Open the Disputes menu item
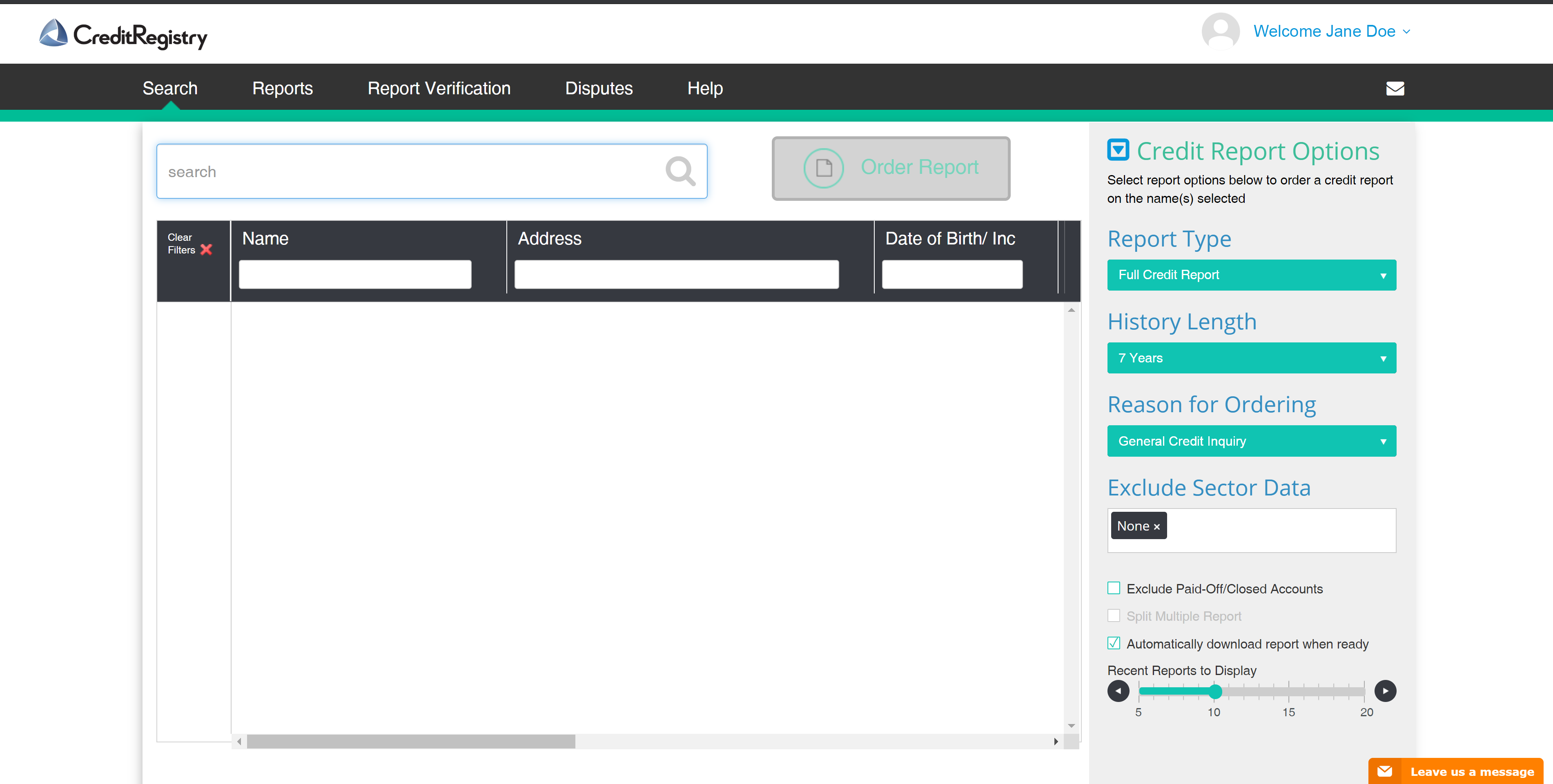 [598, 89]
